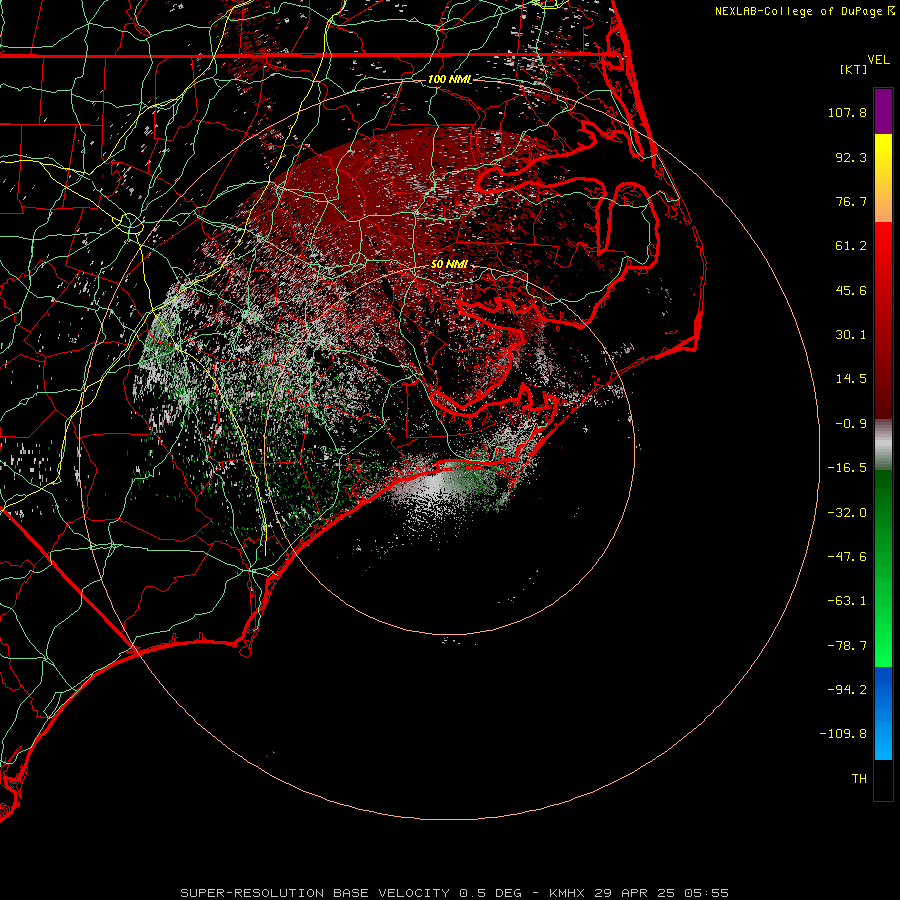Click the -94.2 legend value
Image resolution: width=900 pixels, height=900 pixels.
847,689
